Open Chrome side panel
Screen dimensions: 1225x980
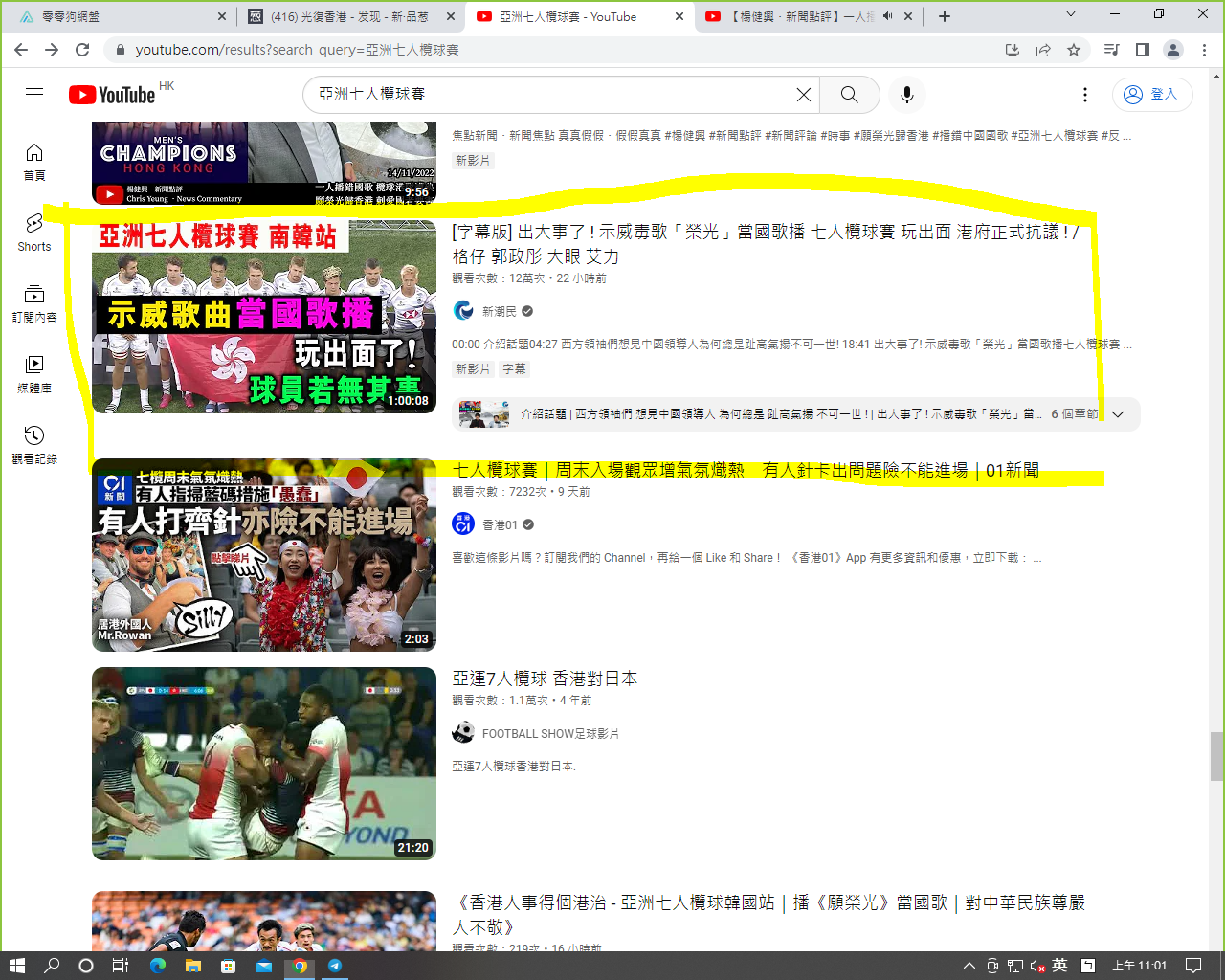tap(1143, 50)
